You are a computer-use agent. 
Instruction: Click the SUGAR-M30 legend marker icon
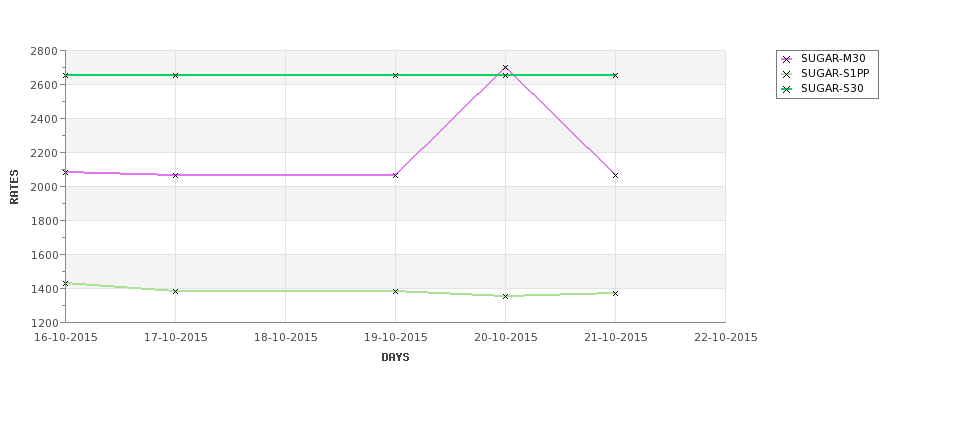click(x=786, y=59)
